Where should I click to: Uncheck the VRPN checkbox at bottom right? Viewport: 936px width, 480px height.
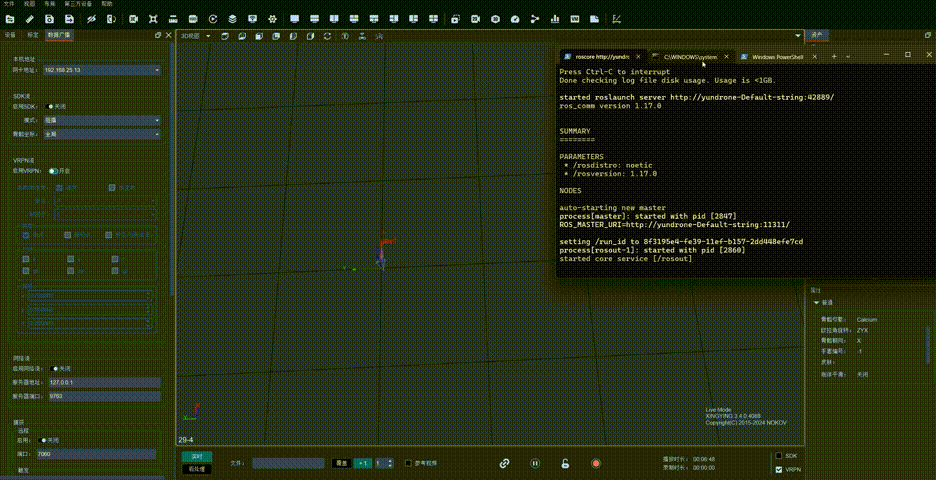click(x=779, y=469)
